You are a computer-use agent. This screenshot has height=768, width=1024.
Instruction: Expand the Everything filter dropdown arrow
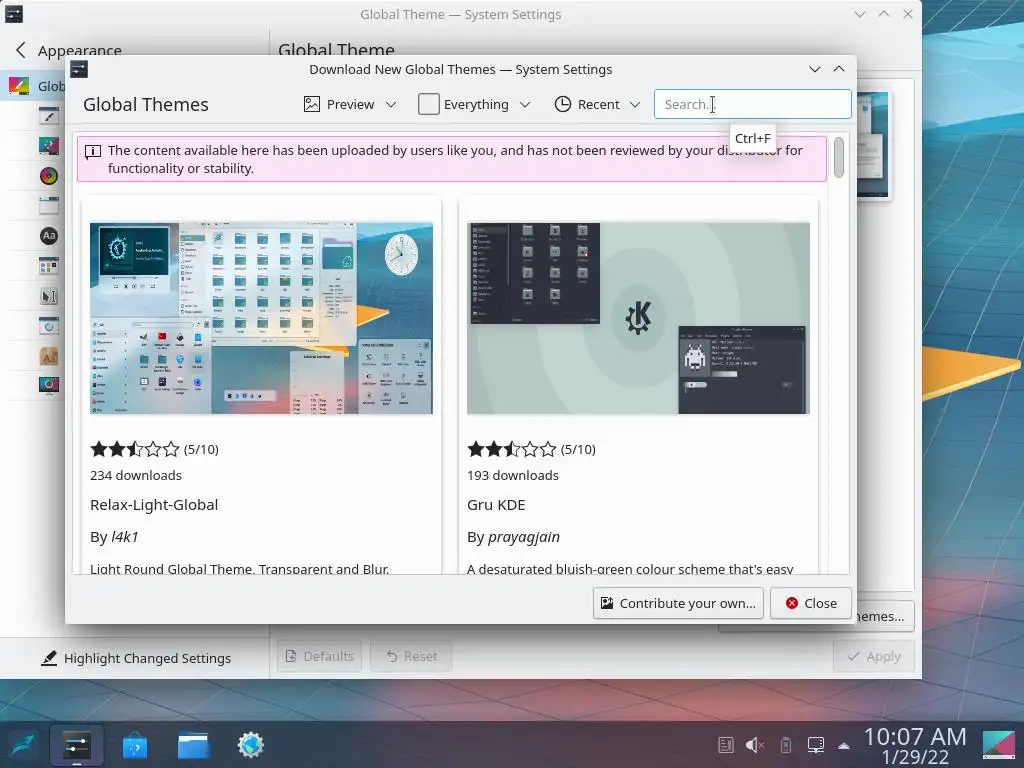pyautogui.click(x=525, y=104)
